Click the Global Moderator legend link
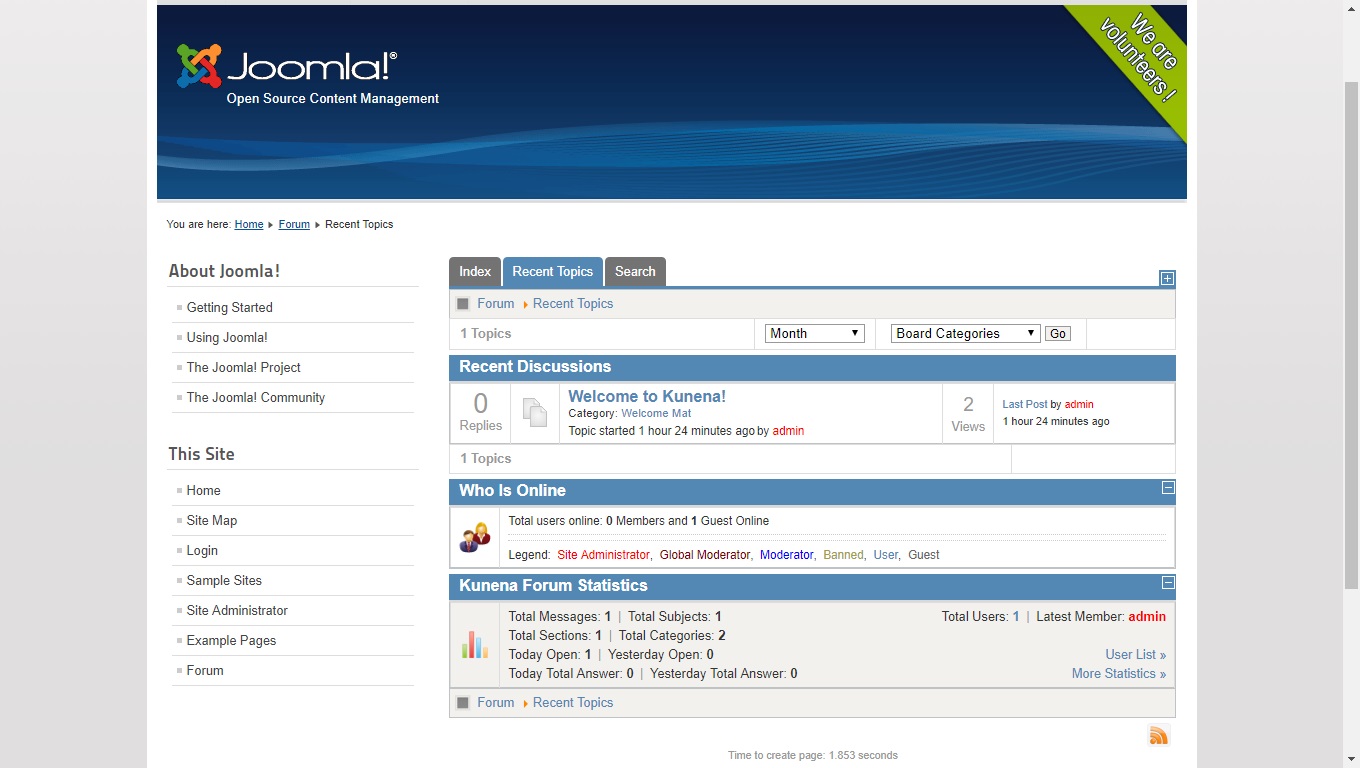The image size is (1360, 768). (x=705, y=554)
